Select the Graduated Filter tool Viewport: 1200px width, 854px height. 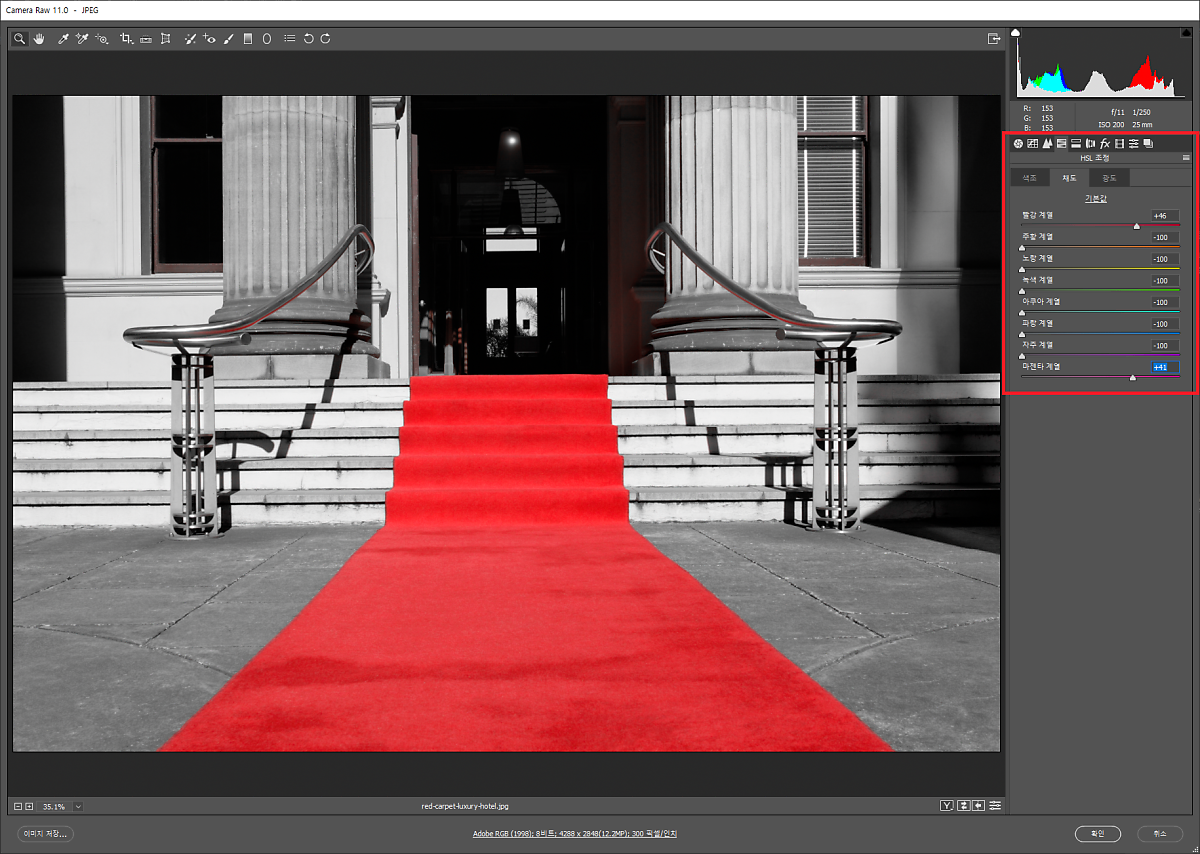[x=248, y=39]
